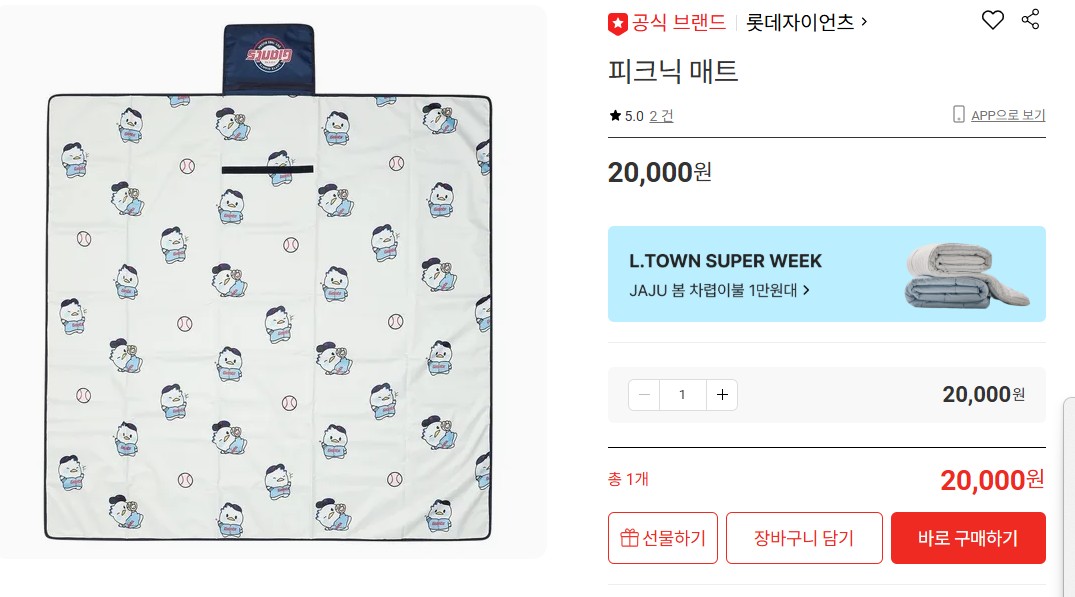Click the Giants logo on the mat pouch
This screenshot has height=597, width=1075.
point(269,55)
